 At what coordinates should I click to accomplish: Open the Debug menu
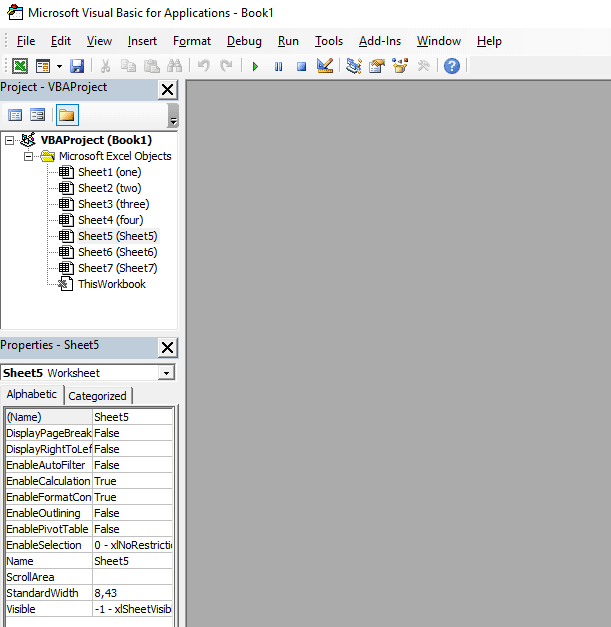pos(244,41)
